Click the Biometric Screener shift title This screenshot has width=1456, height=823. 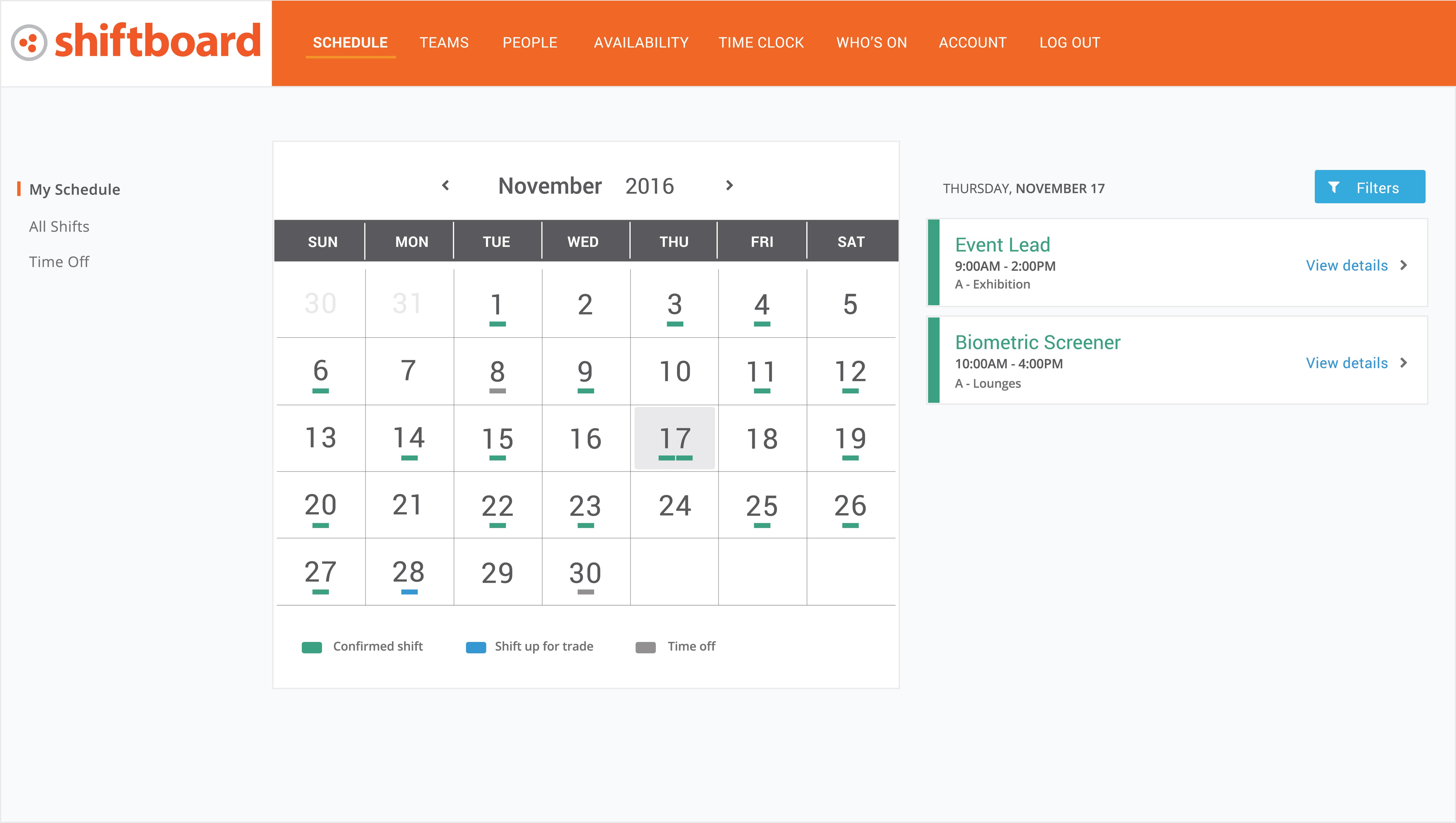click(x=1037, y=342)
